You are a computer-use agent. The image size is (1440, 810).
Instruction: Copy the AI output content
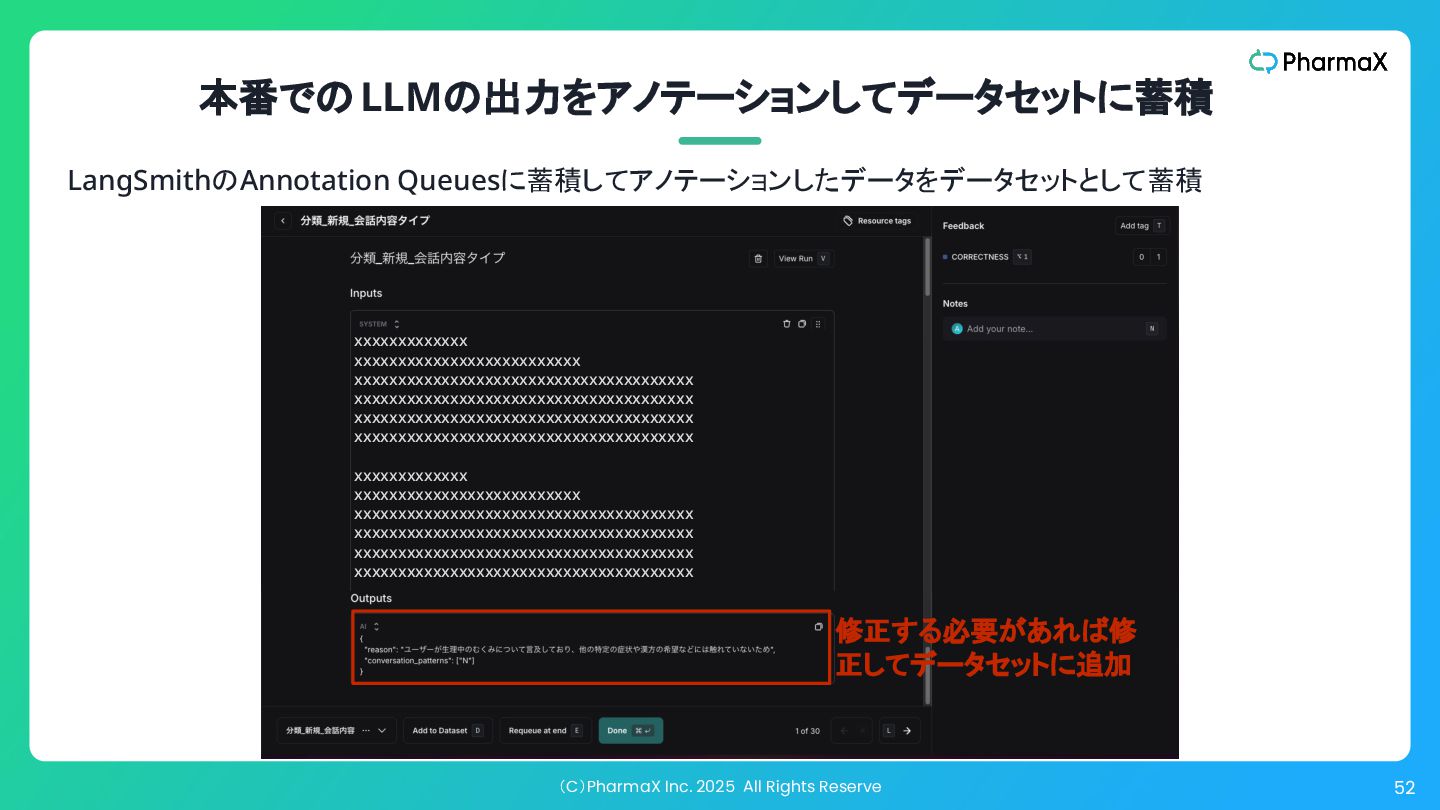pyautogui.click(x=818, y=627)
